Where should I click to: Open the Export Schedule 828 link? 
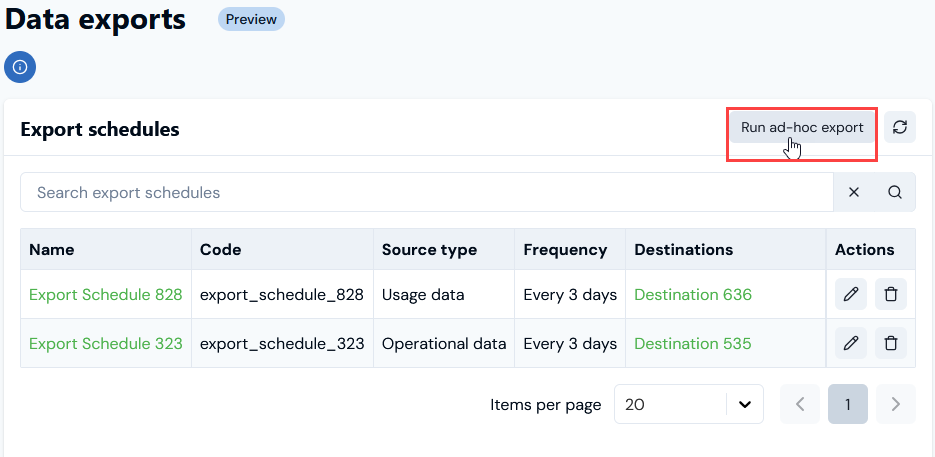[x=106, y=294]
